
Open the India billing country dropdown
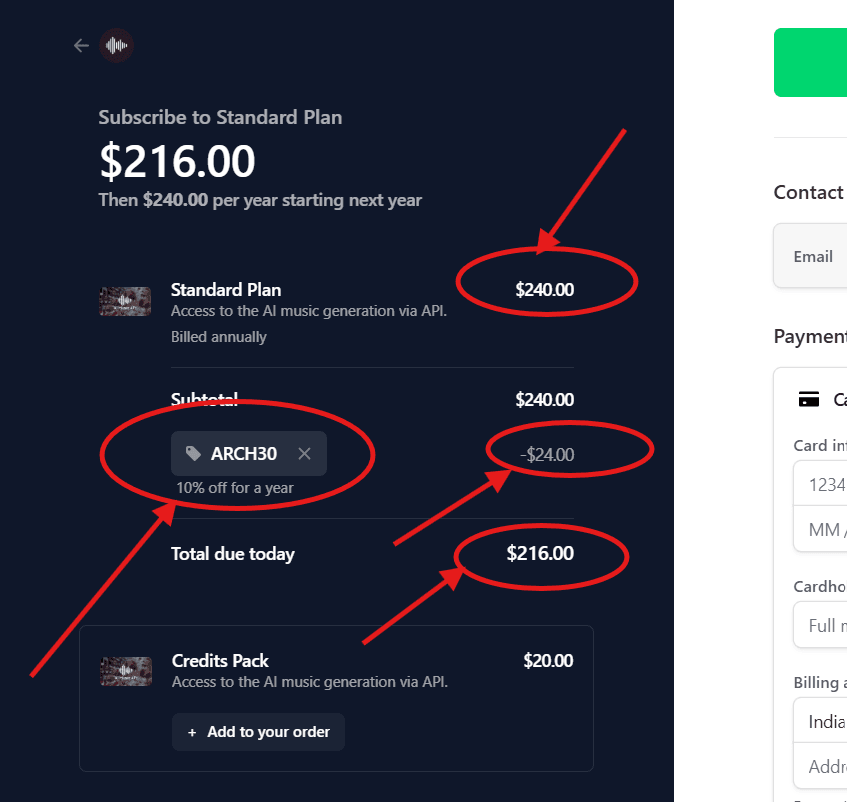point(822,720)
